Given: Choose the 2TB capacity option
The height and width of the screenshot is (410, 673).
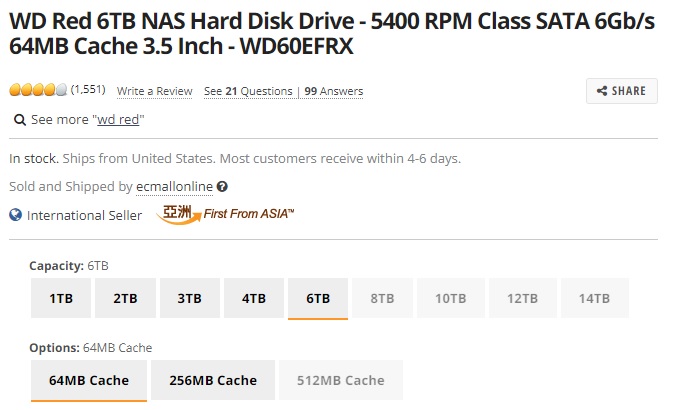Looking at the screenshot, I should (x=125, y=298).
